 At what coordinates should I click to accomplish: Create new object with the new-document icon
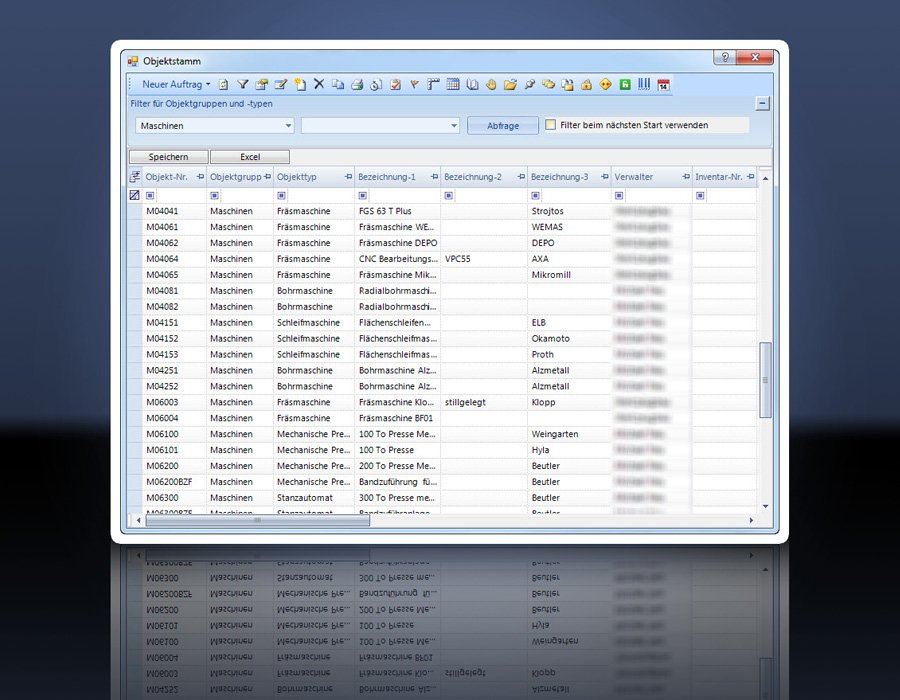click(x=300, y=84)
